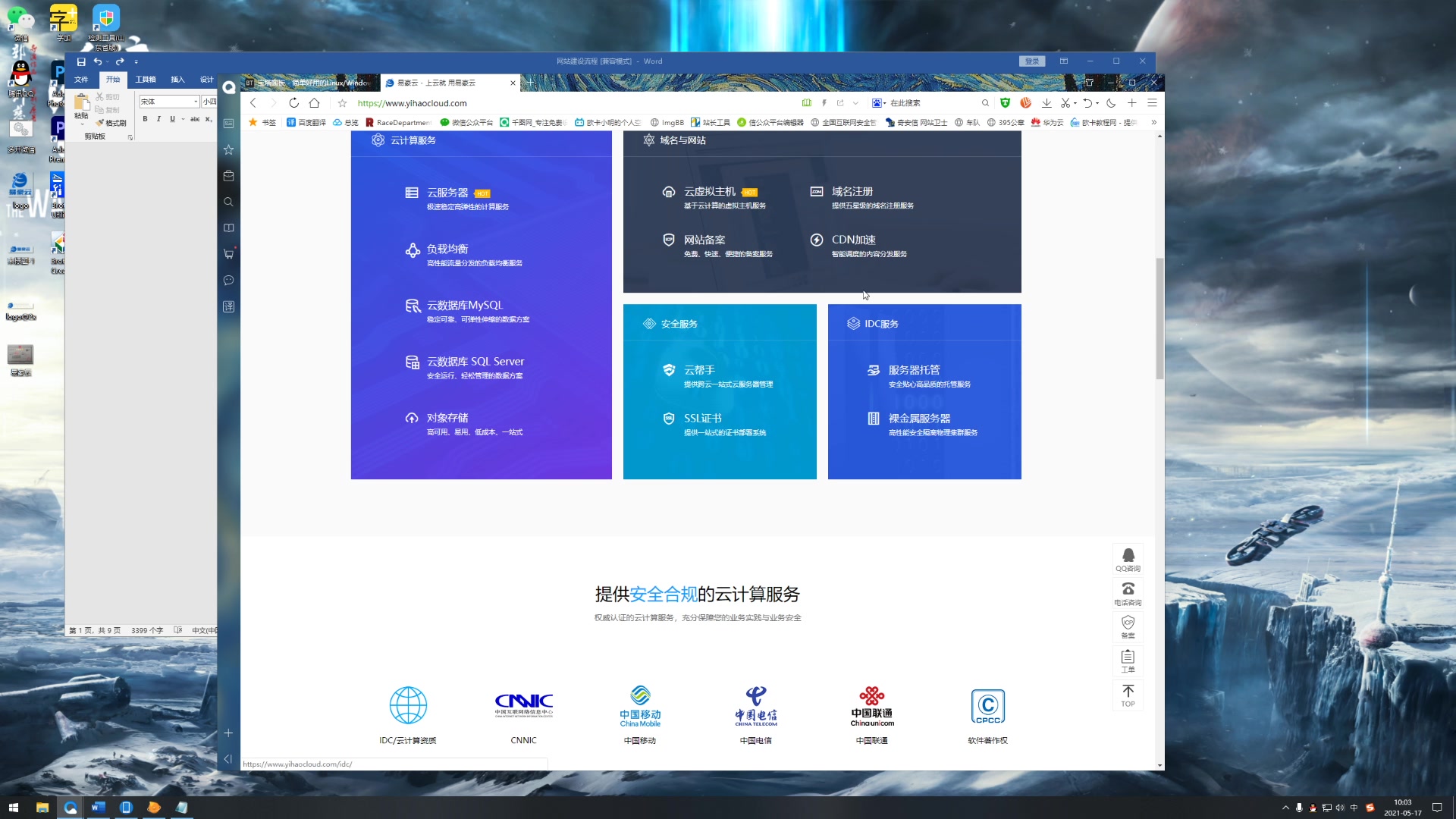This screenshot has height=819, width=1456.
Task: Select Format Painter (格式刷) in Word
Action: tap(111, 123)
